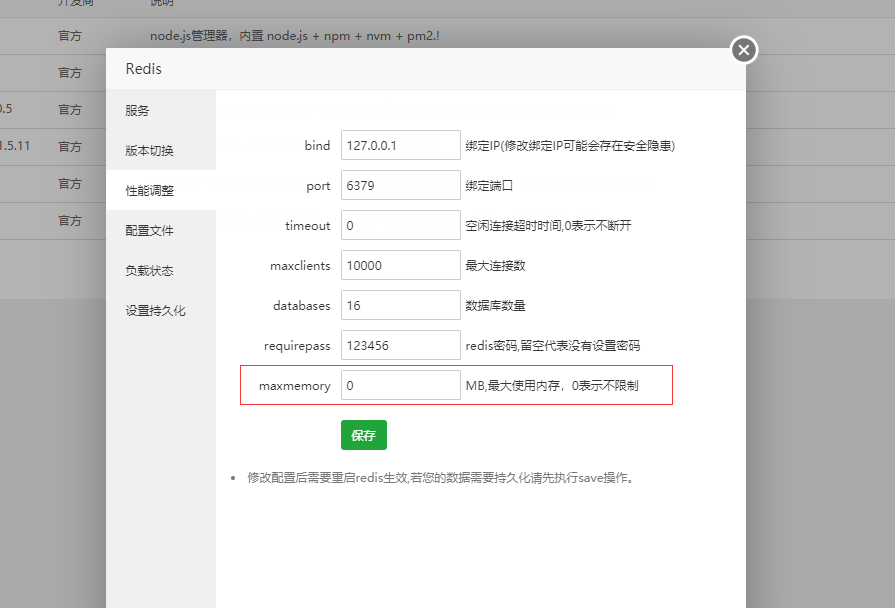Switch to the 版本切换 tab
This screenshot has width=895, height=608.
(149, 151)
